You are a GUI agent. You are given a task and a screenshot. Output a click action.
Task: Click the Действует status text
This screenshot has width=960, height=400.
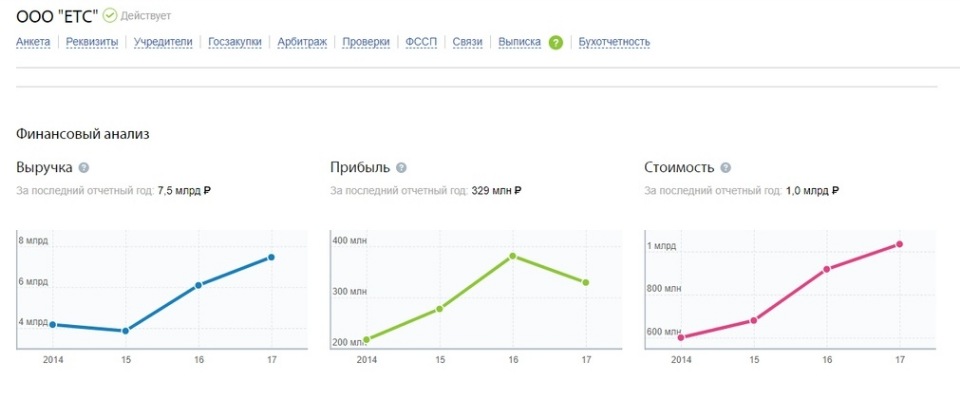pyautogui.click(x=146, y=16)
